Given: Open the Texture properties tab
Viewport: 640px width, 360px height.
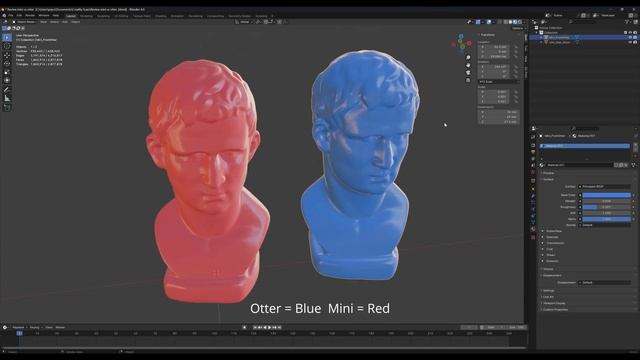Looking at the screenshot, I should click(533, 237).
